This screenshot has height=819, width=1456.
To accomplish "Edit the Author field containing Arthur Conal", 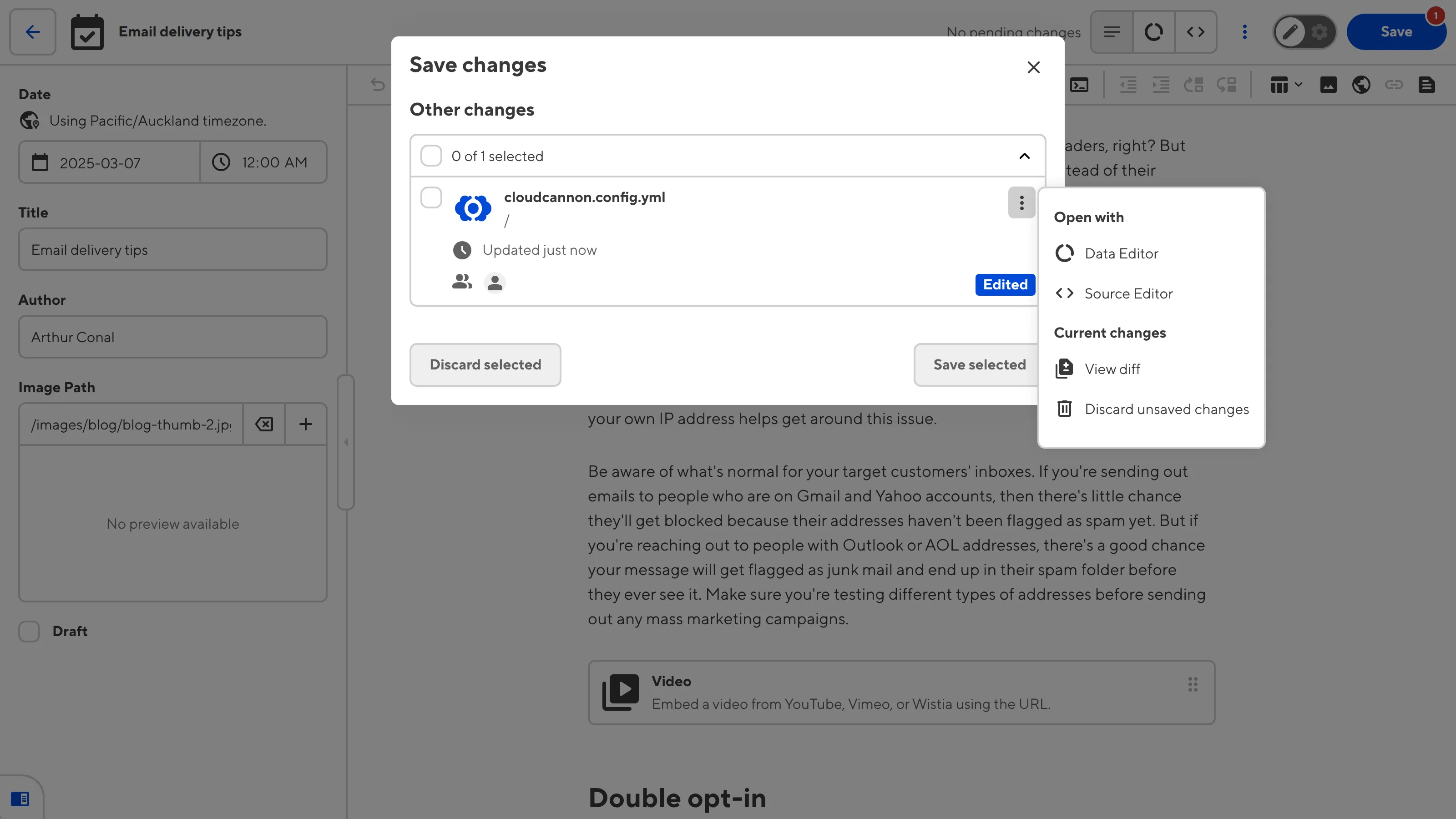I will [x=172, y=337].
